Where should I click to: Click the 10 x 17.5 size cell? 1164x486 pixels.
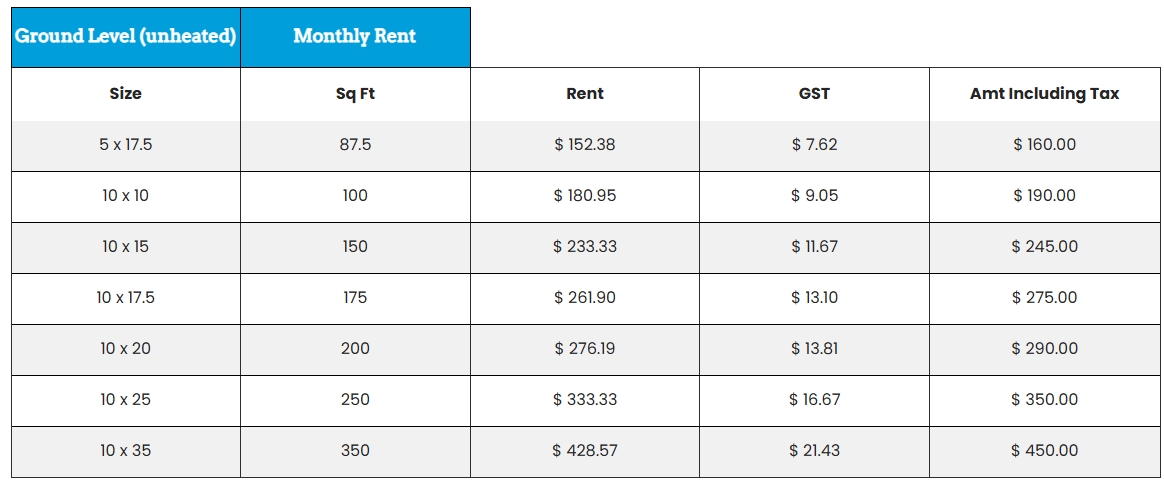[125, 298]
